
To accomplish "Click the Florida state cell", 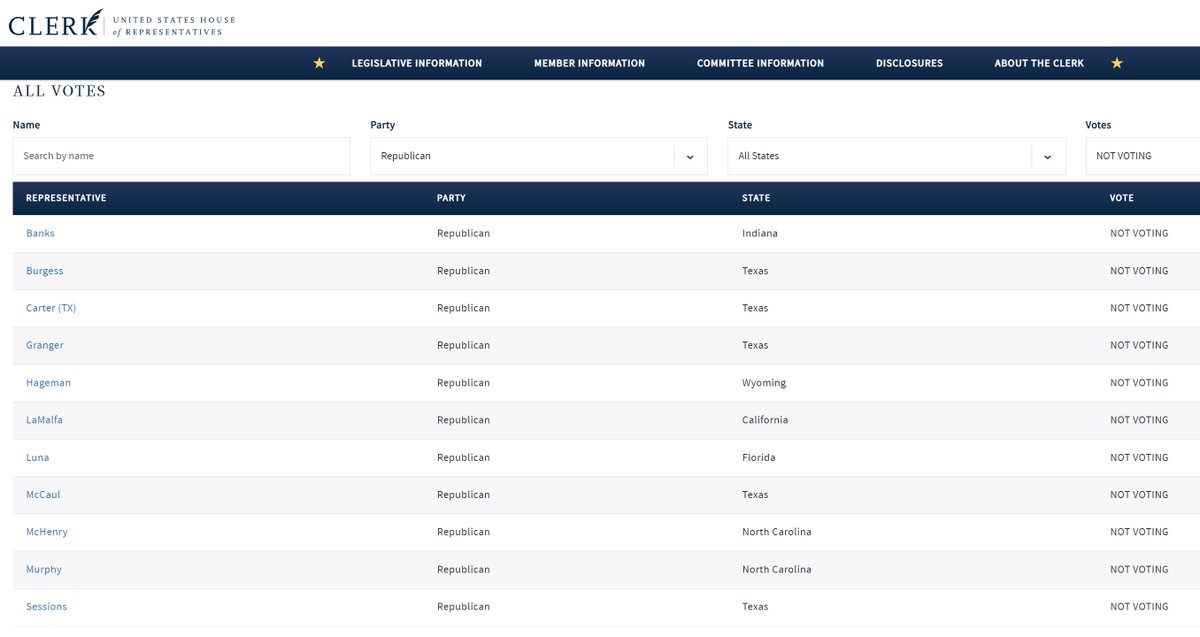I will click(759, 457).
